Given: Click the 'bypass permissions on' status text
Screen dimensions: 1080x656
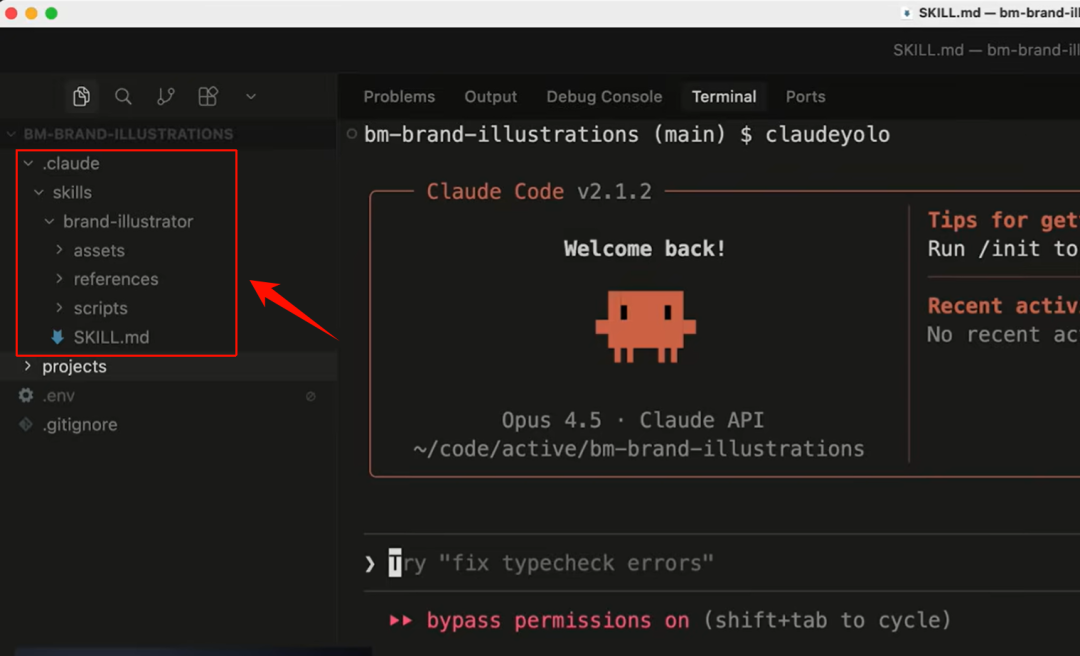Looking at the screenshot, I should [x=558, y=620].
